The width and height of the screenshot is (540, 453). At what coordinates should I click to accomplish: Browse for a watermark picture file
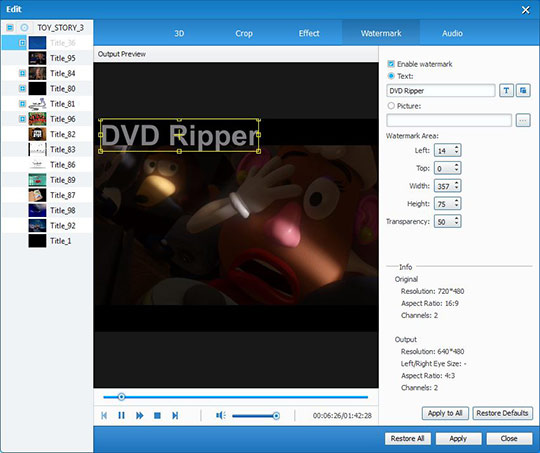coord(523,120)
